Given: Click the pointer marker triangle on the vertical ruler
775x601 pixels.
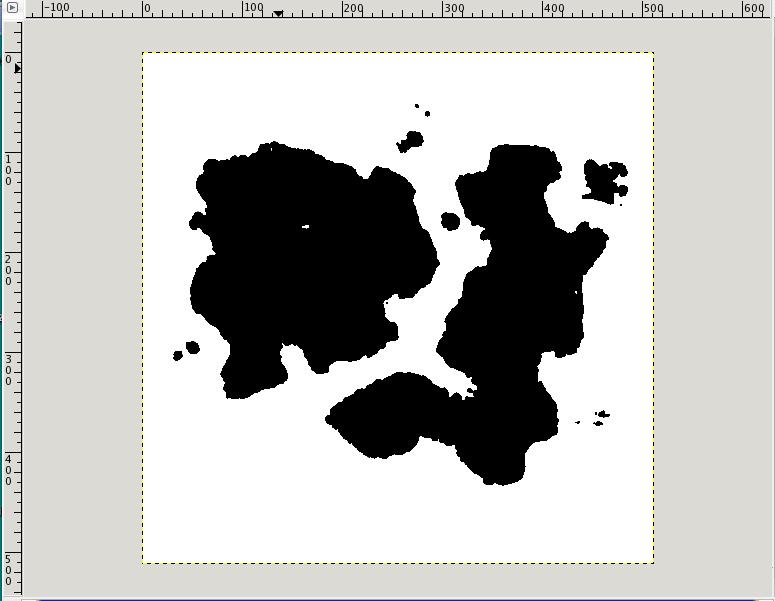Looking at the screenshot, I should pos(17,68).
